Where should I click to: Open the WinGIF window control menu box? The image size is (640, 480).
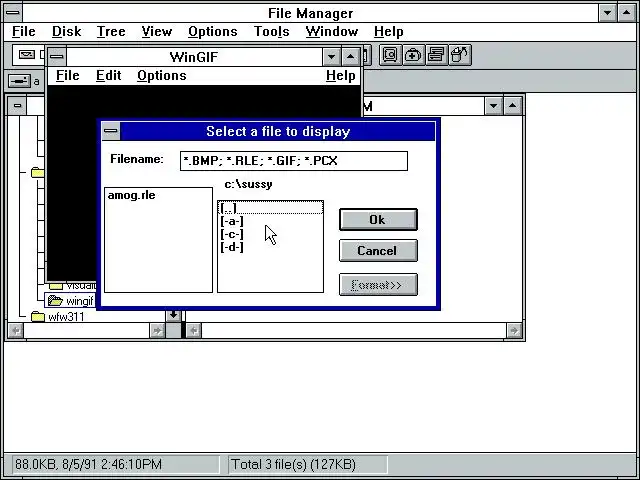point(57,57)
